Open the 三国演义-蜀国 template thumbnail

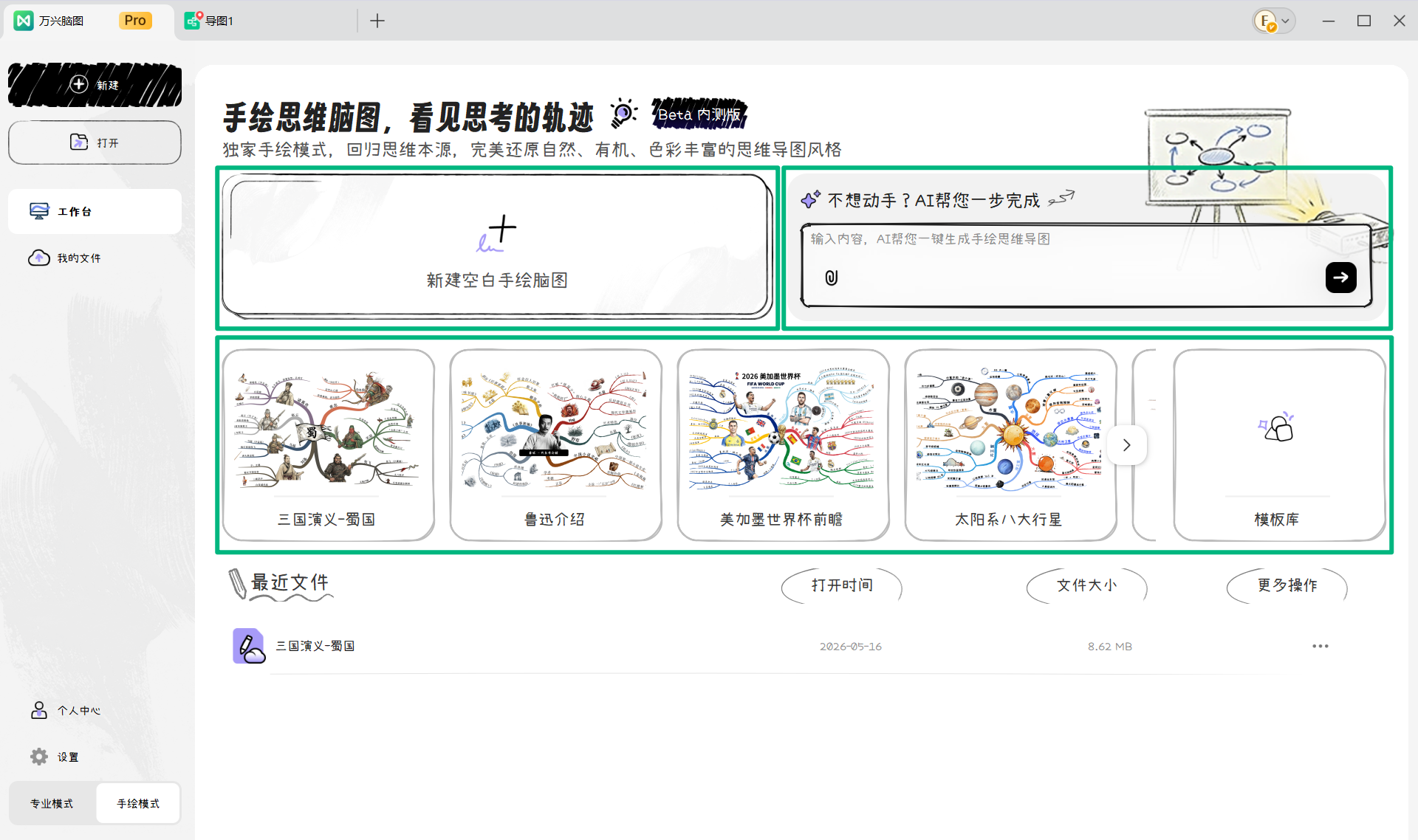(x=328, y=445)
